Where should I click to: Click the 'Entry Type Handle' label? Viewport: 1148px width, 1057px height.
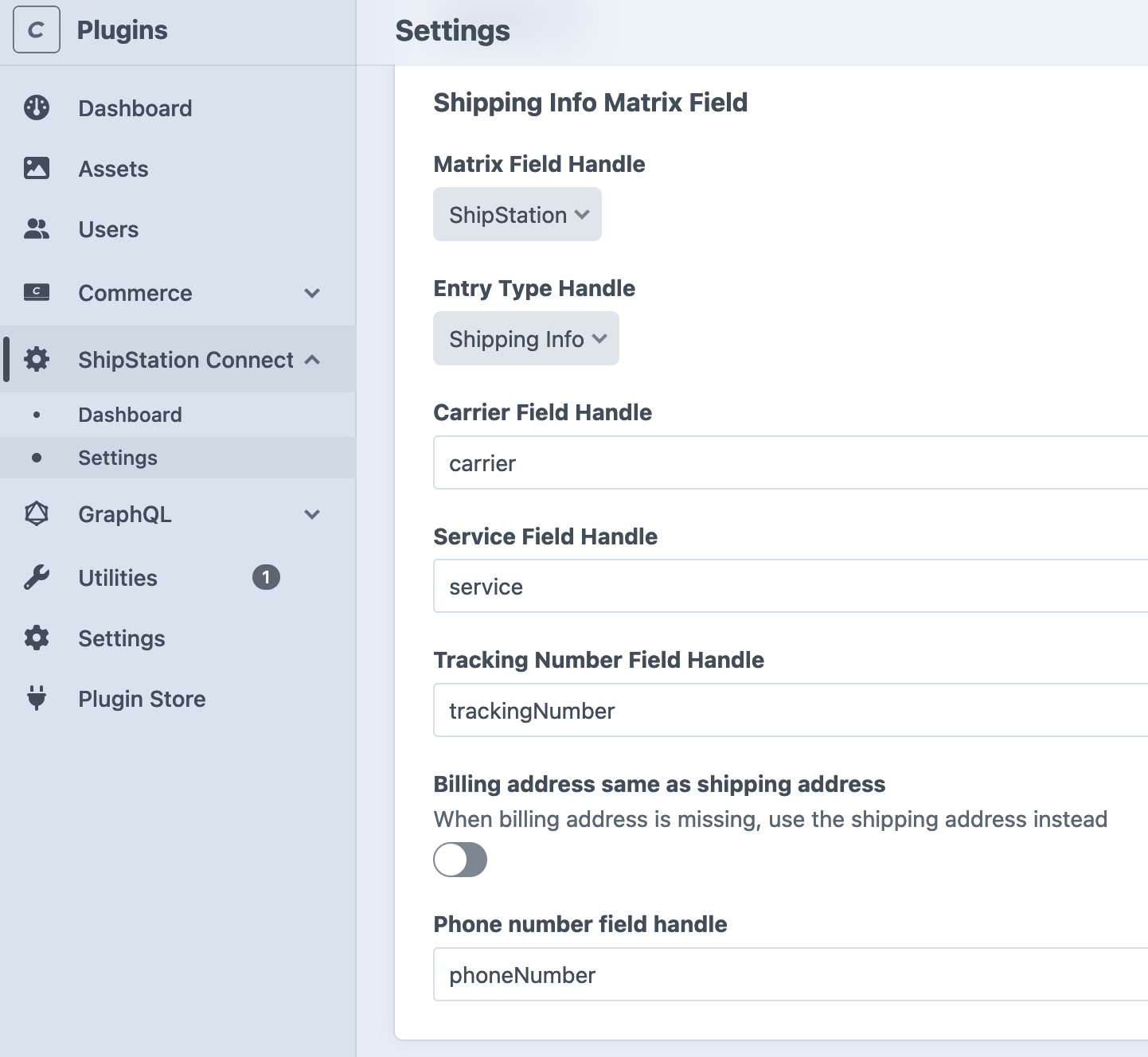[x=534, y=288]
